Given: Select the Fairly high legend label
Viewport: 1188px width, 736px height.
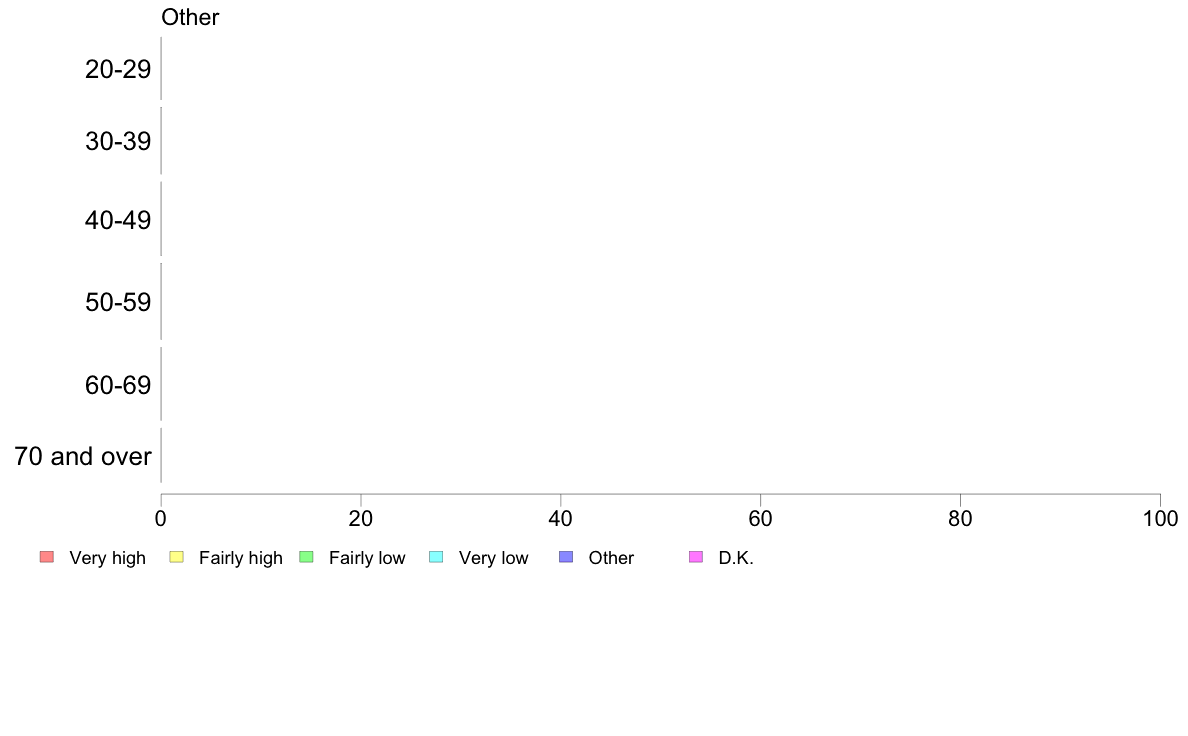Looking at the screenshot, I should pyautogui.click(x=241, y=558).
